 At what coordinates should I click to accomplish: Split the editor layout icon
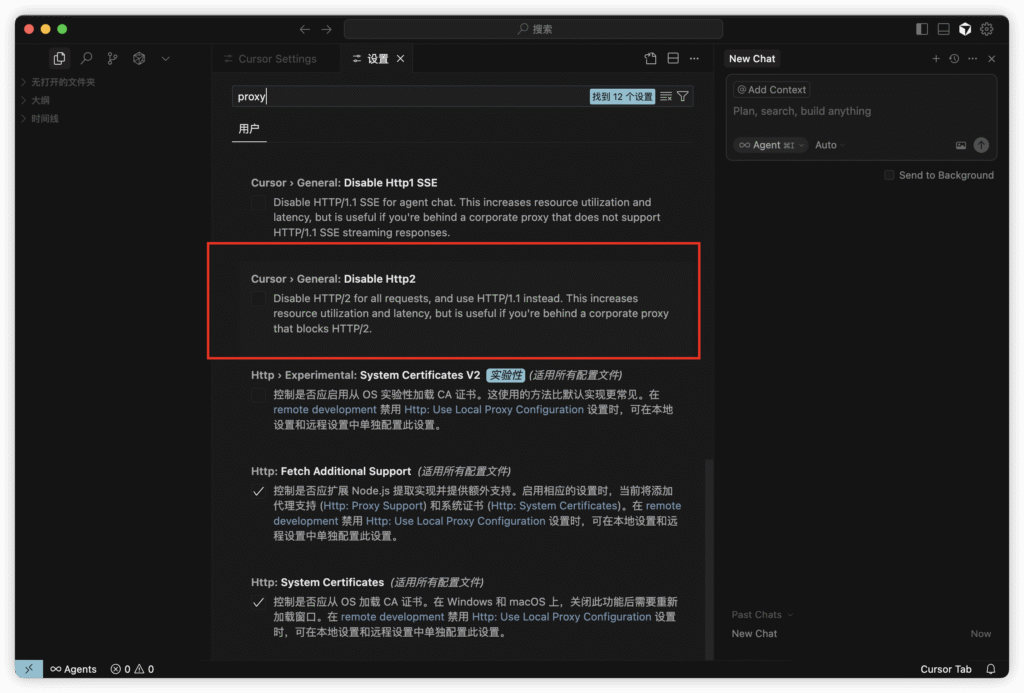[673, 59]
